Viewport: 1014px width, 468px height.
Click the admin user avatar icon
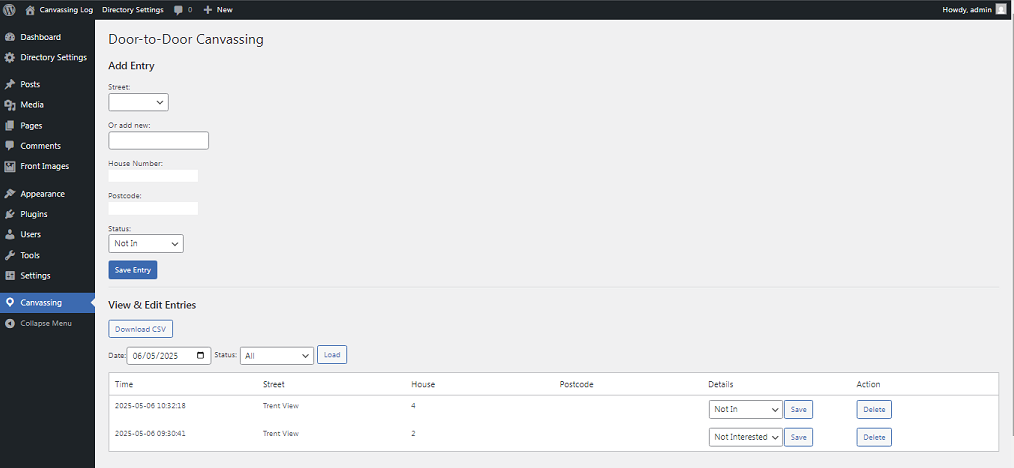pyautogui.click(x=1001, y=9)
